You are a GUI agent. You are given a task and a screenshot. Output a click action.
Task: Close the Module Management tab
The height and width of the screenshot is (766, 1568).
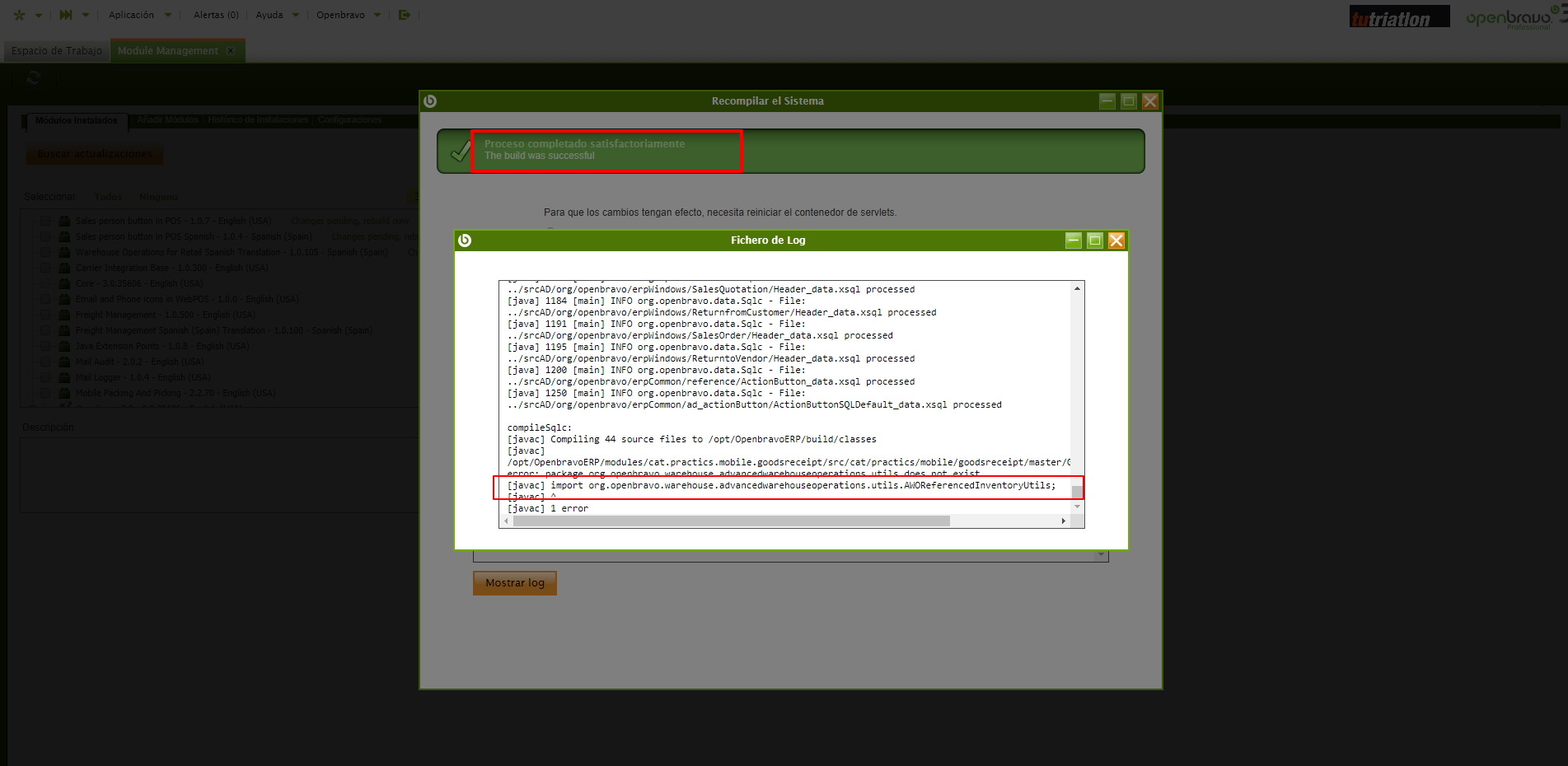click(x=231, y=51)
